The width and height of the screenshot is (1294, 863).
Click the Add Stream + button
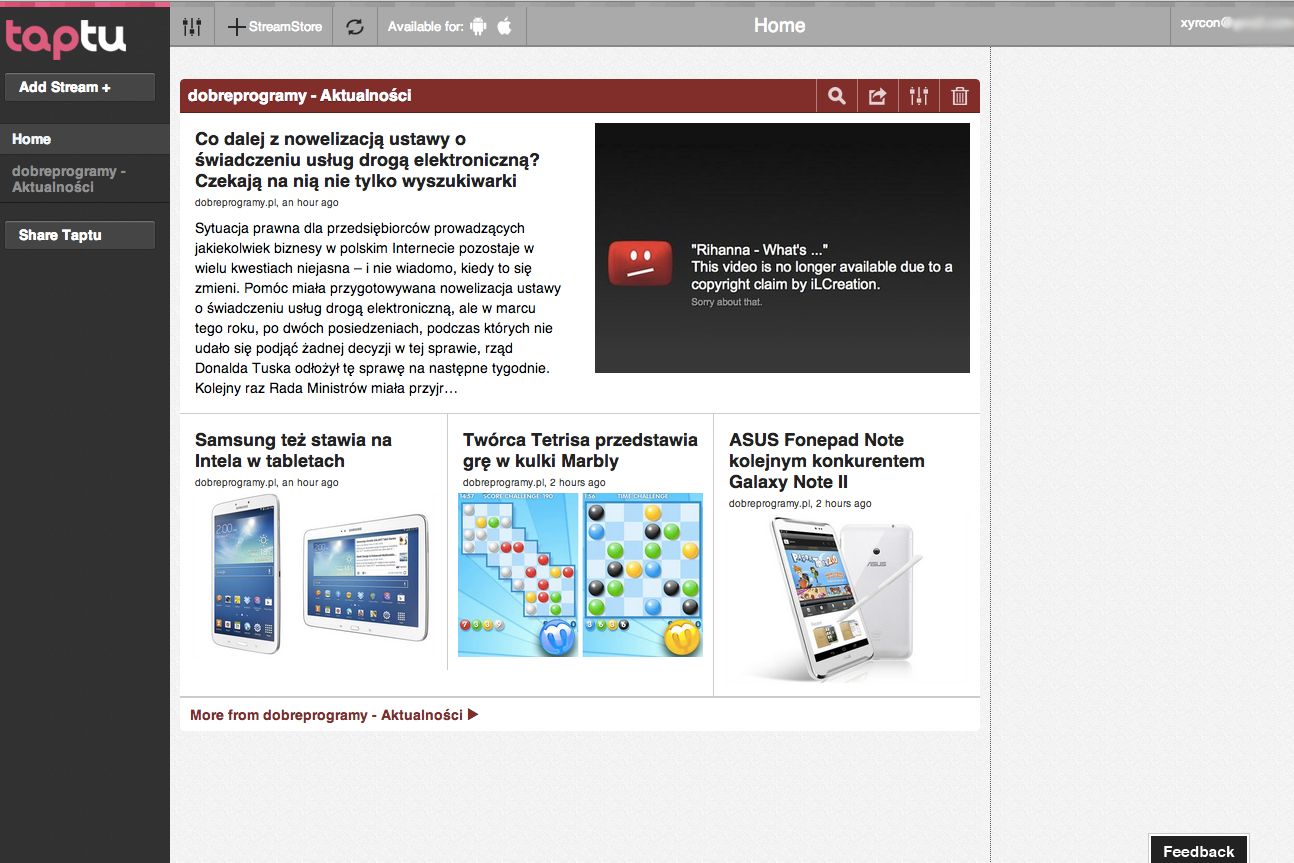80,87
